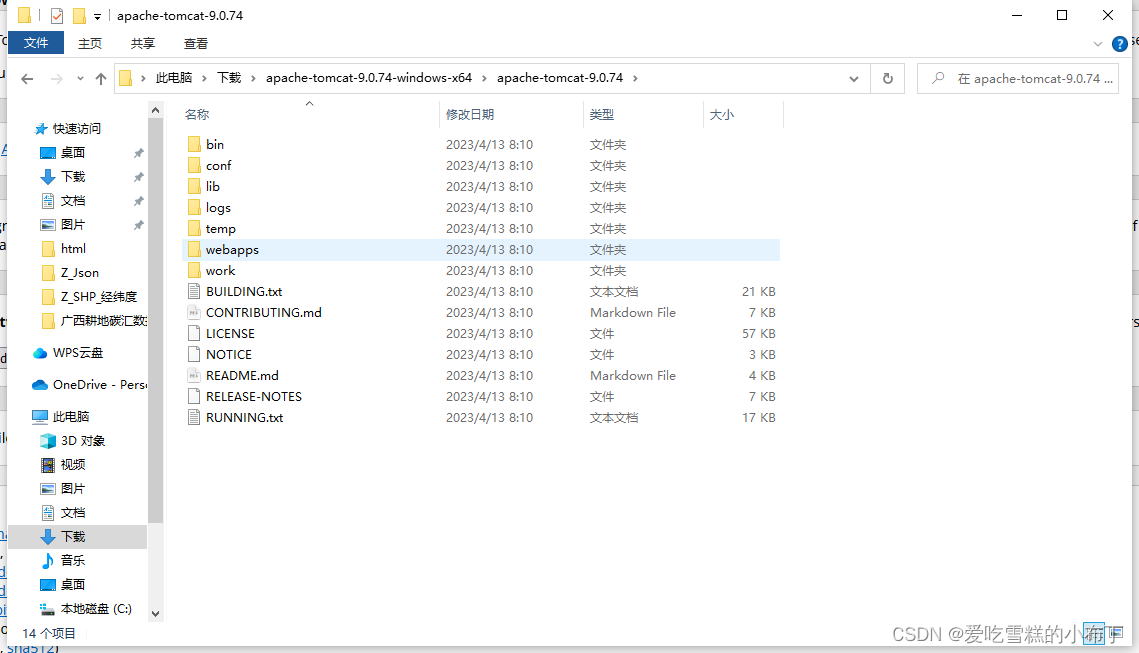Open Z_SHP_经纬度 folder in quick access
This screenshot has height=653, width=1139.
(x=89, y=296)
